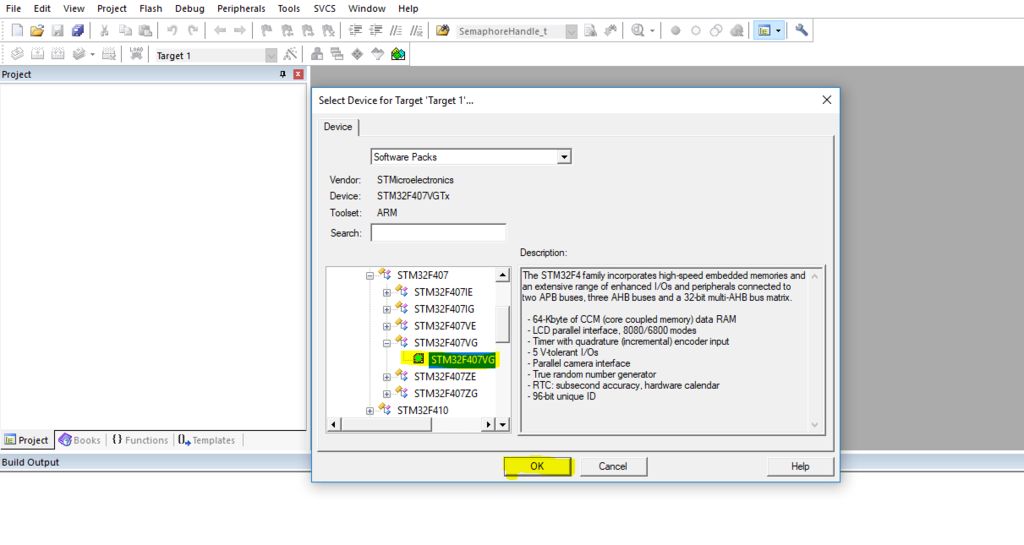The width and height of the screenshot is (1024, 545).
Task: Expand the STM32F407IG node
Action: 387,309
